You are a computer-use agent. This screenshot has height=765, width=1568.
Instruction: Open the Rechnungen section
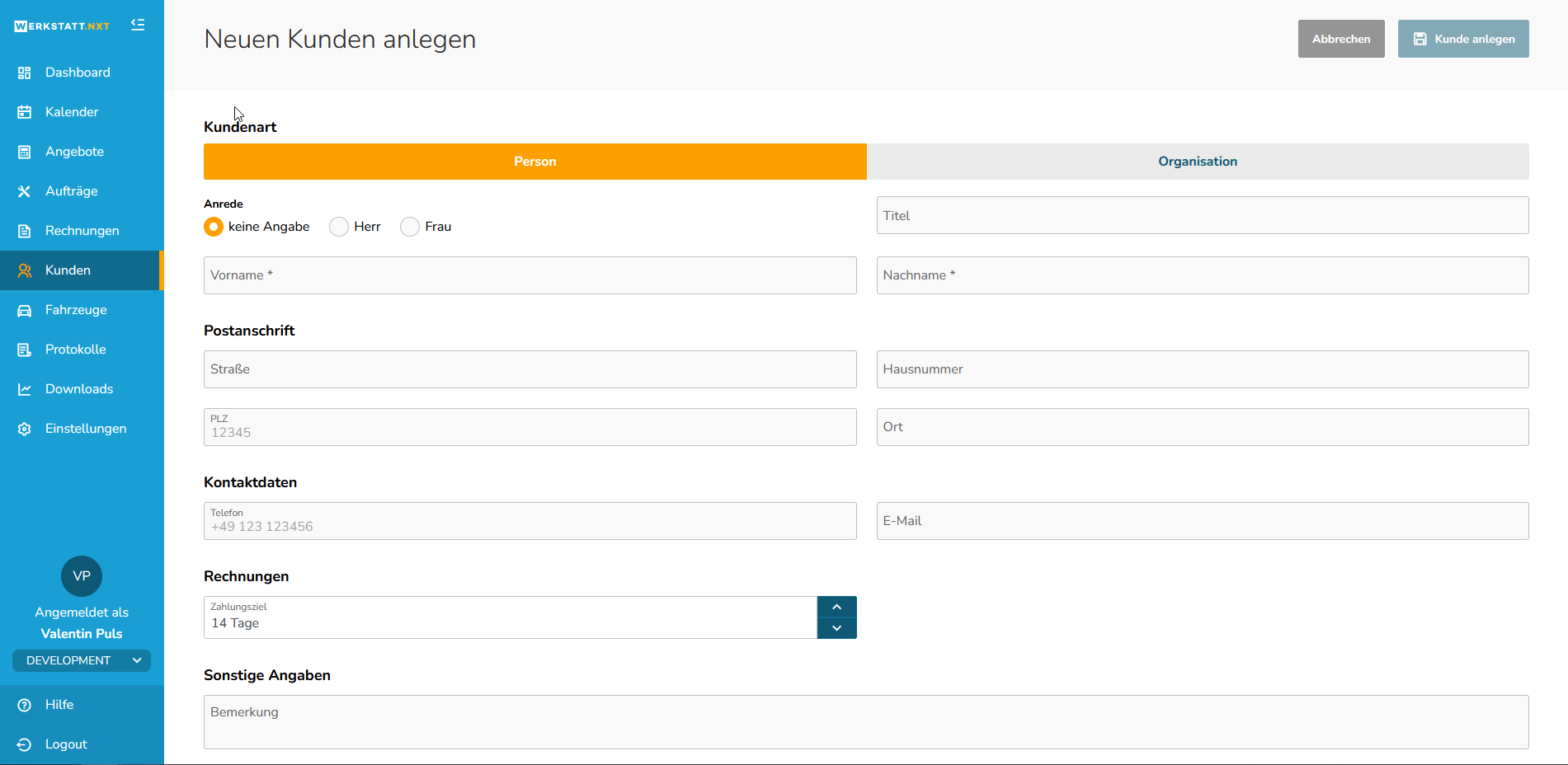click(x=82, y=231)
